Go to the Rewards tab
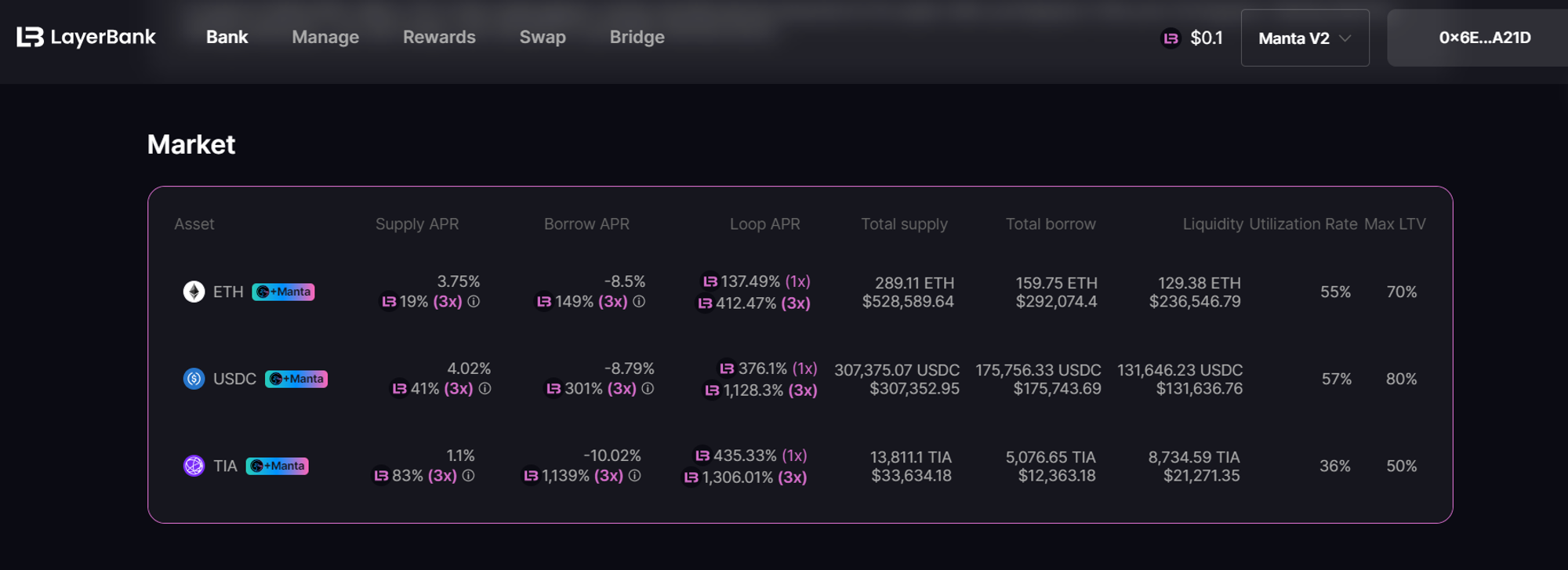1568x570 pixels. 439,37
